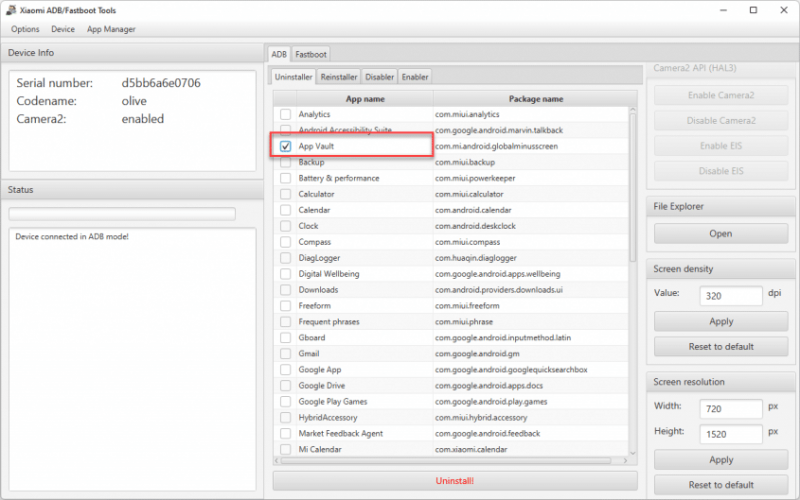800x500 pixels.
Task: Check the Battery & performance checkbox
Action: coord(285,178)
